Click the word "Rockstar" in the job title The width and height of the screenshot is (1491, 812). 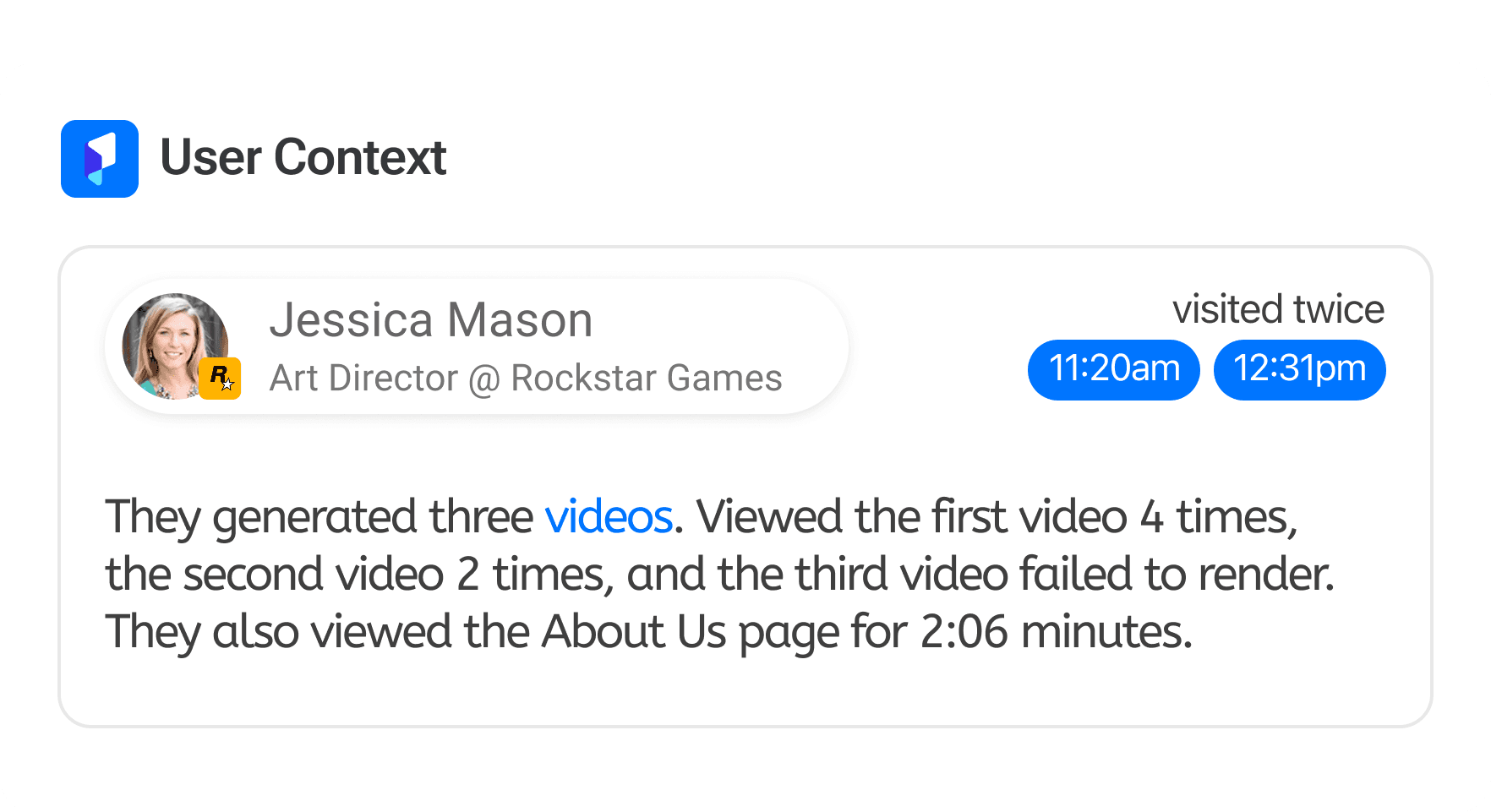573,378
